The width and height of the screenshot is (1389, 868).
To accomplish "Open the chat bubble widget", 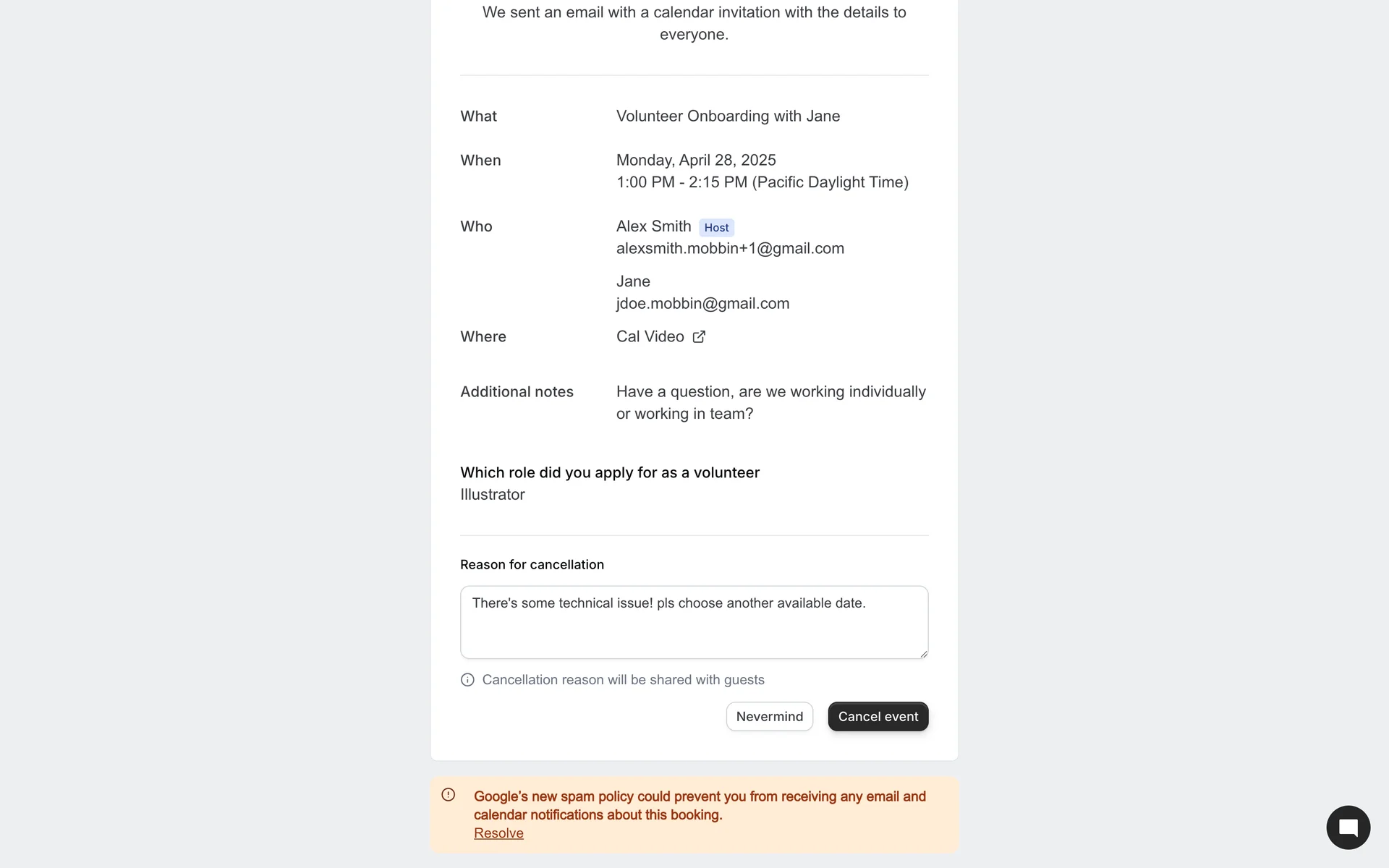I will coord(1348,827).
